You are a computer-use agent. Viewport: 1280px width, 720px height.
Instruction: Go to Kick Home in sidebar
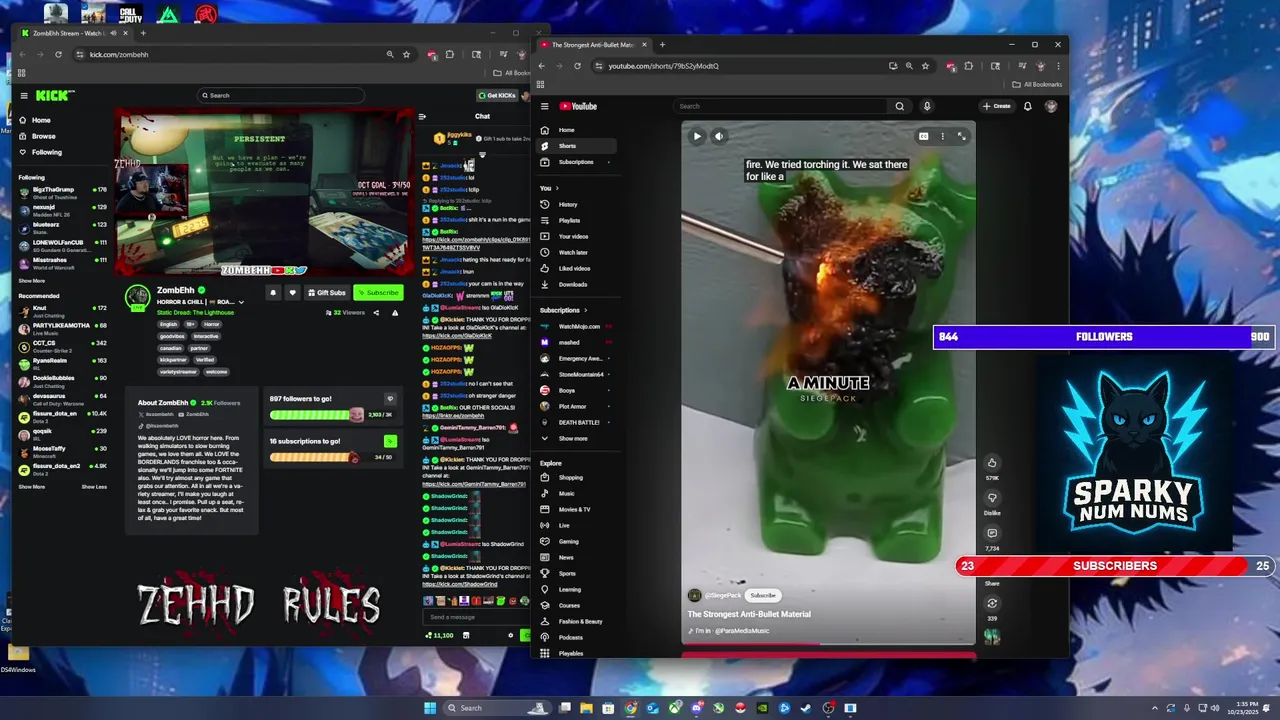[40, 120]
